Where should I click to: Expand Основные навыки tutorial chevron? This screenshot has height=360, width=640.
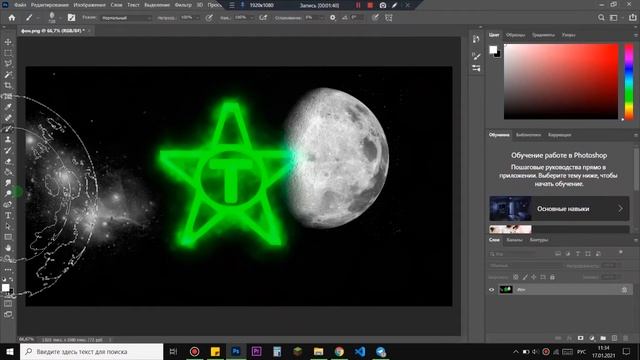click(620, 209)
